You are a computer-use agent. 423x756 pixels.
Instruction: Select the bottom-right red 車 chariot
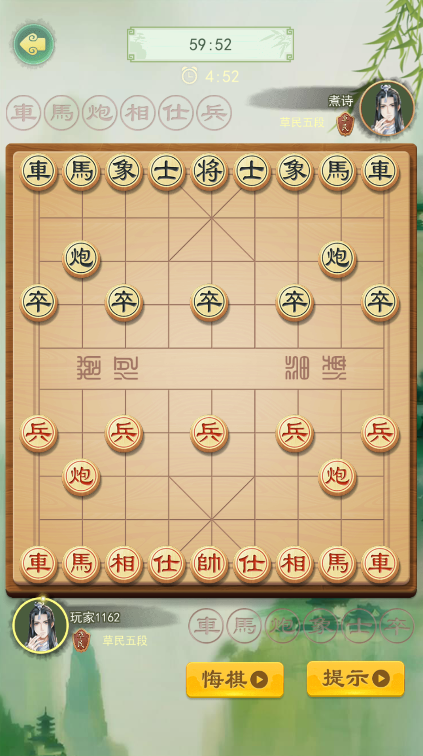380,564
